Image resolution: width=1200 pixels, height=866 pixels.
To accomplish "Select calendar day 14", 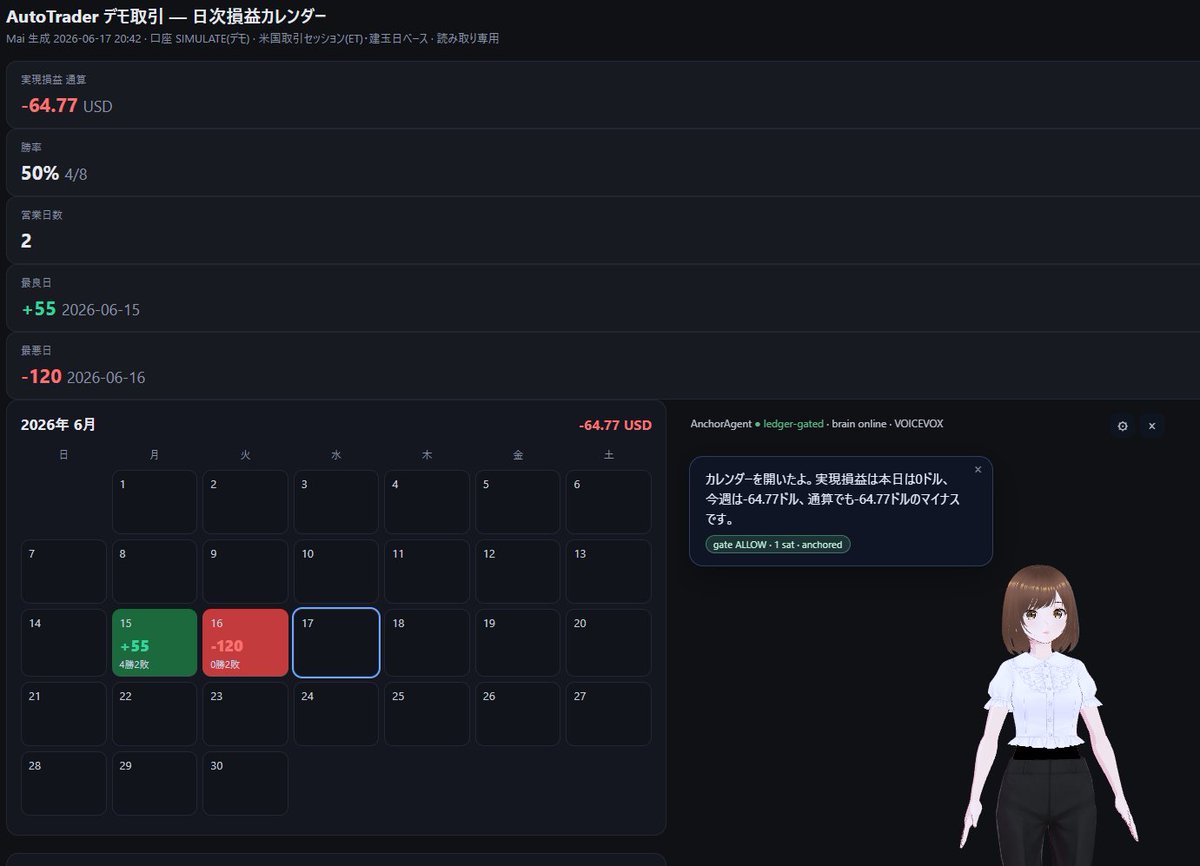I will tap(64, 642).
